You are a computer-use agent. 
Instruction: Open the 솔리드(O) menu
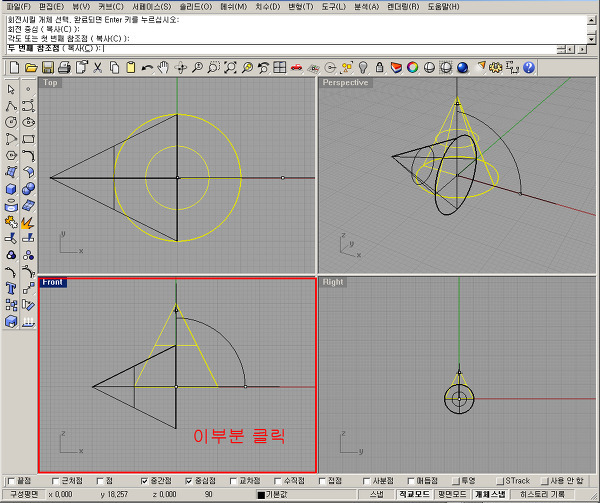point(196,7)
